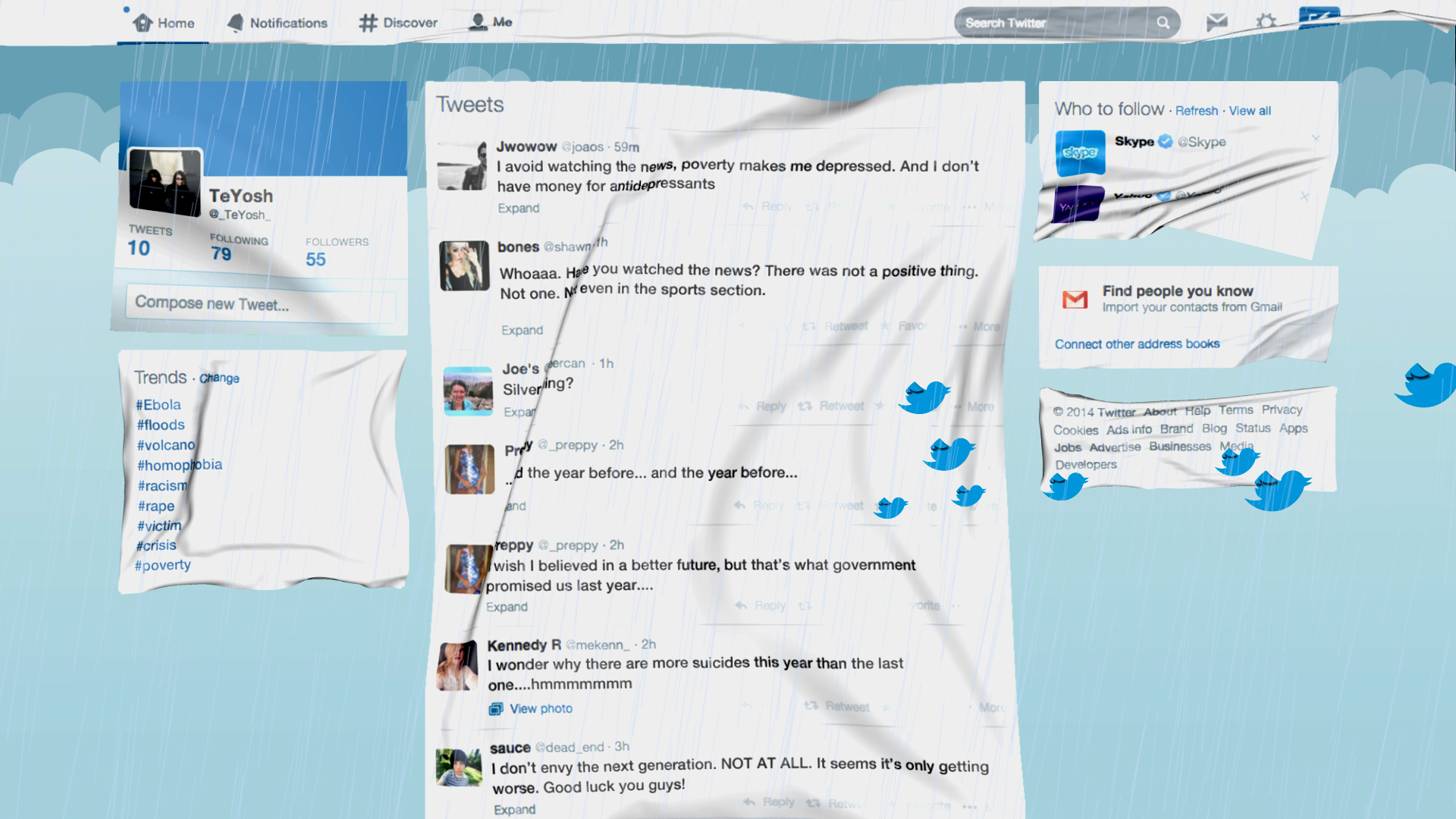Expand Jwowow's tweet about poverty
Screen dimensions: 1456x819
pyautogui.click(x=519, y=208)
